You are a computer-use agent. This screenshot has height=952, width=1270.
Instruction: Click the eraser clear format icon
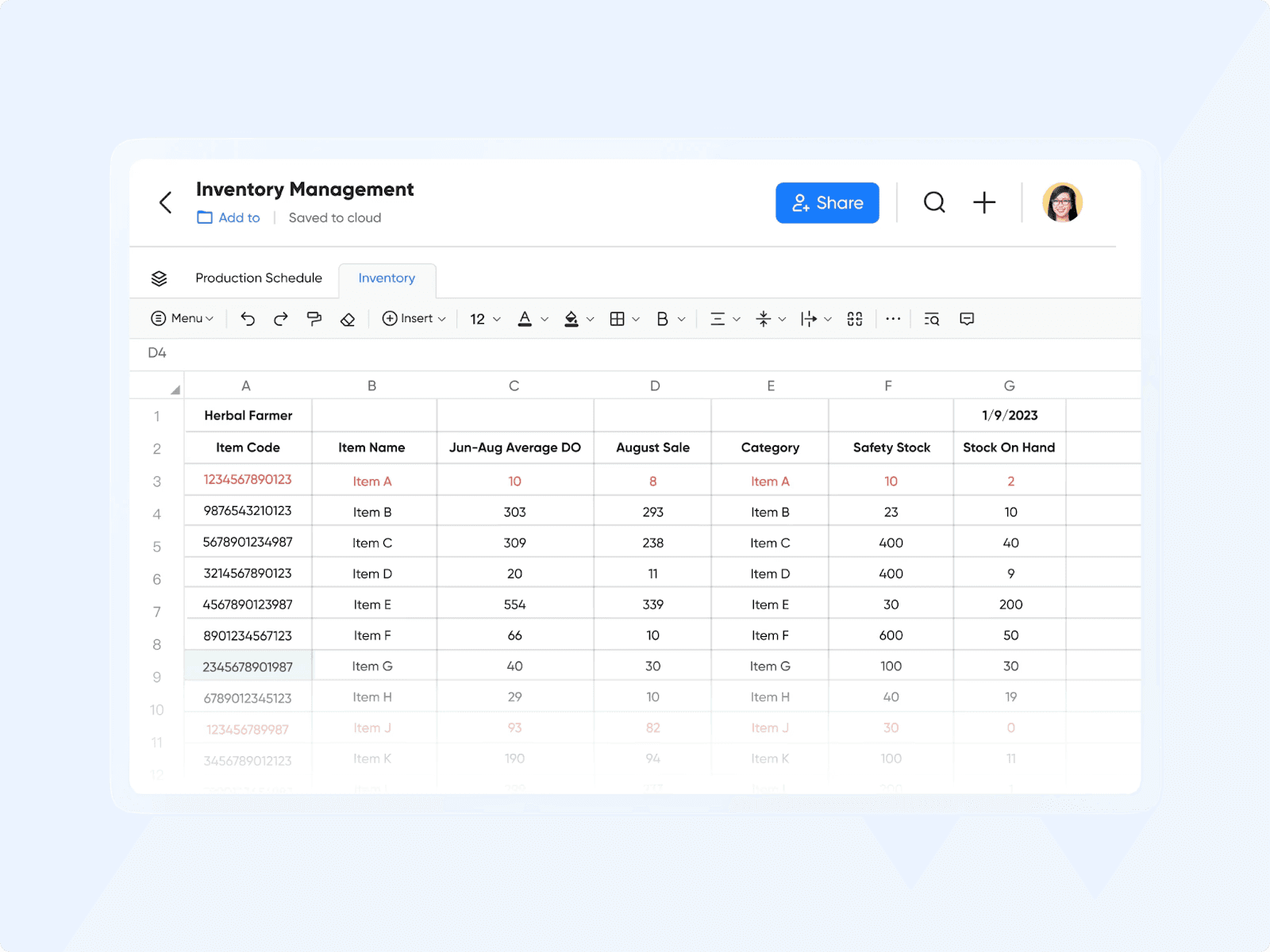[348, 319]
